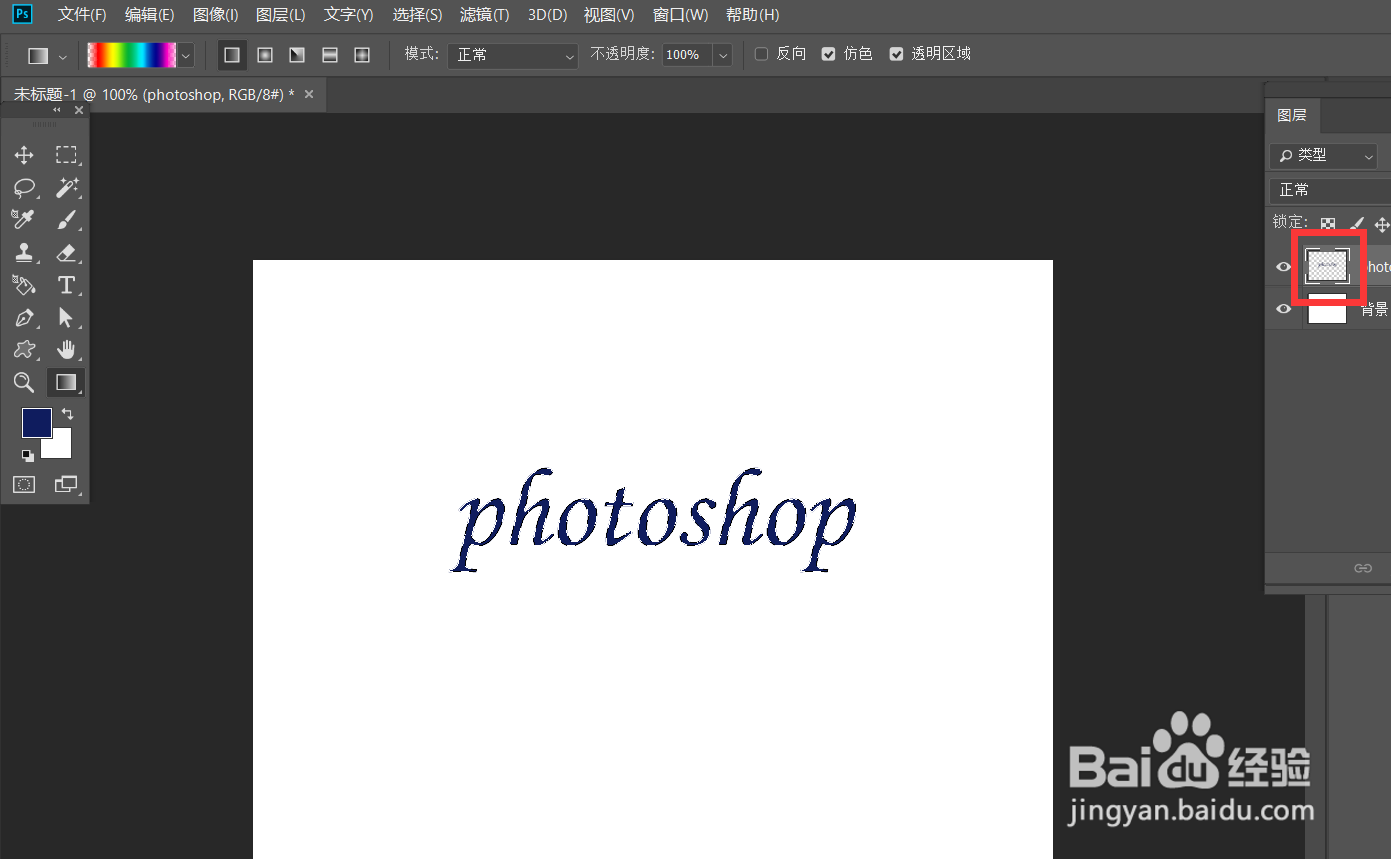The image size is (1391, 859).
Task: Toggle Quick Mask mode
Action: [24, 484]
